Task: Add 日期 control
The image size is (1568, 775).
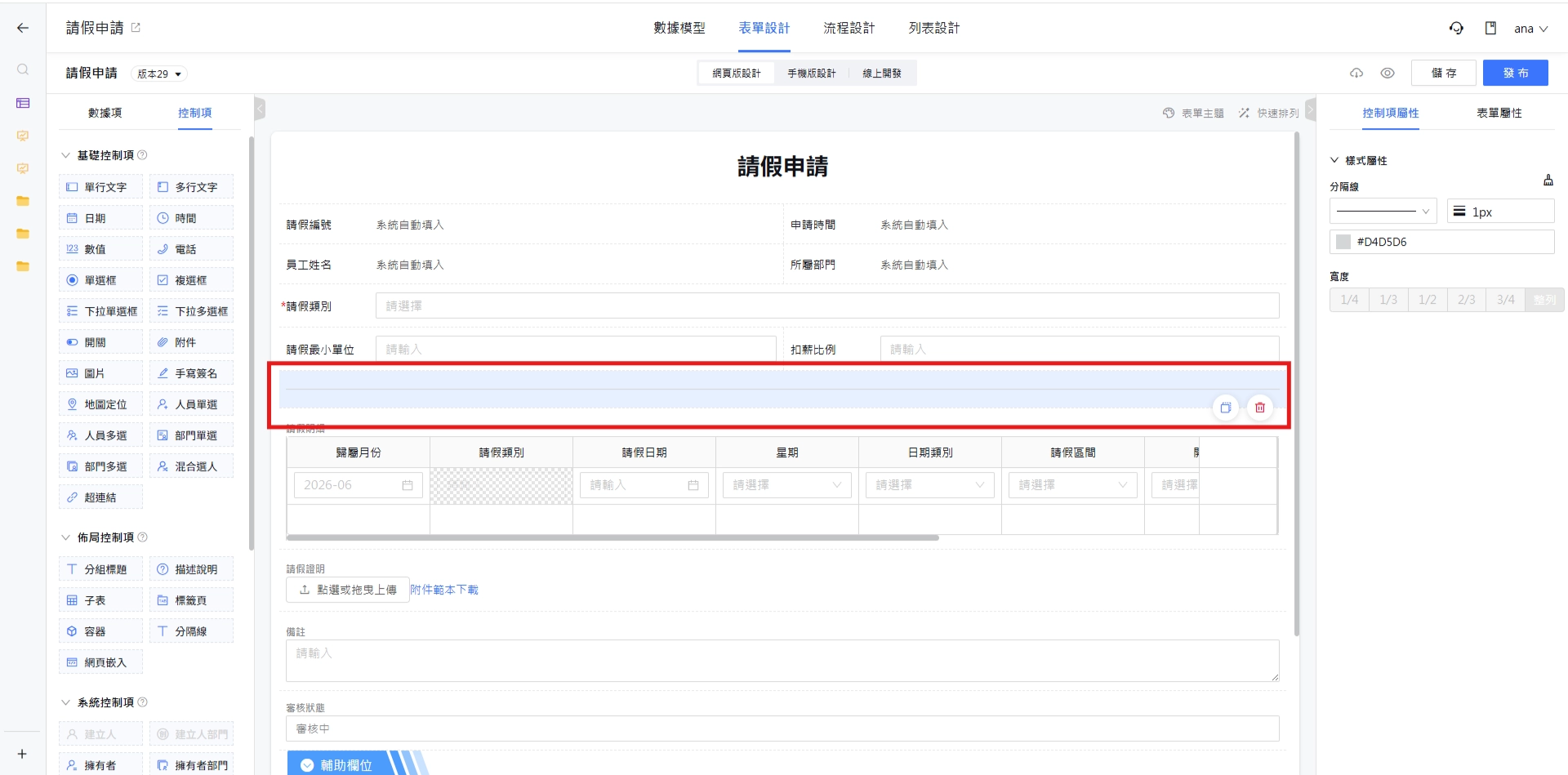Action: [x=100, y=218]
